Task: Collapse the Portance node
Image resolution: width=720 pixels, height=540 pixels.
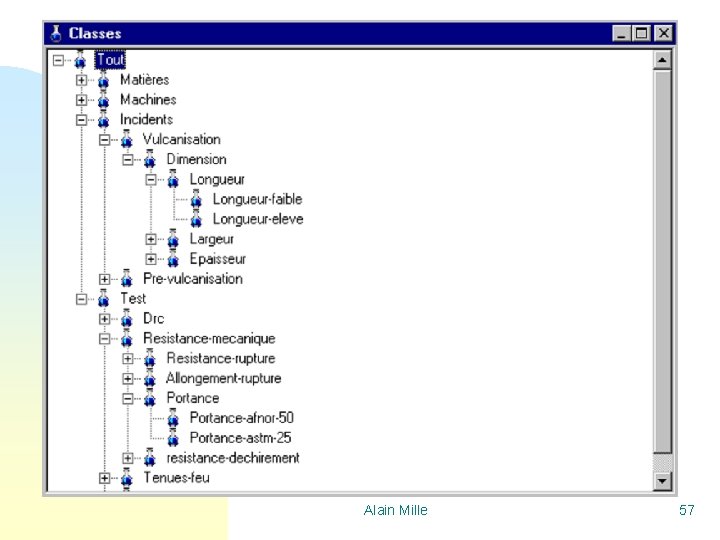Action: pos(128,399)
